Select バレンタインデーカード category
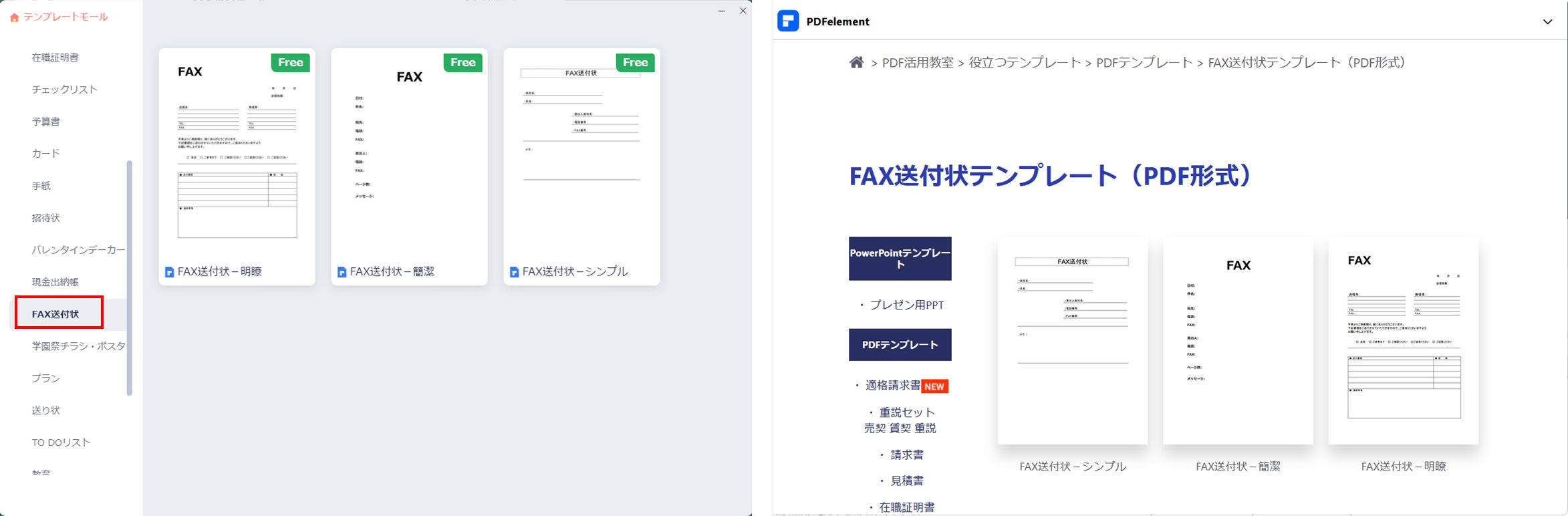The height and width of the screenshot is (516, 1568). click(x=78, y=250)
